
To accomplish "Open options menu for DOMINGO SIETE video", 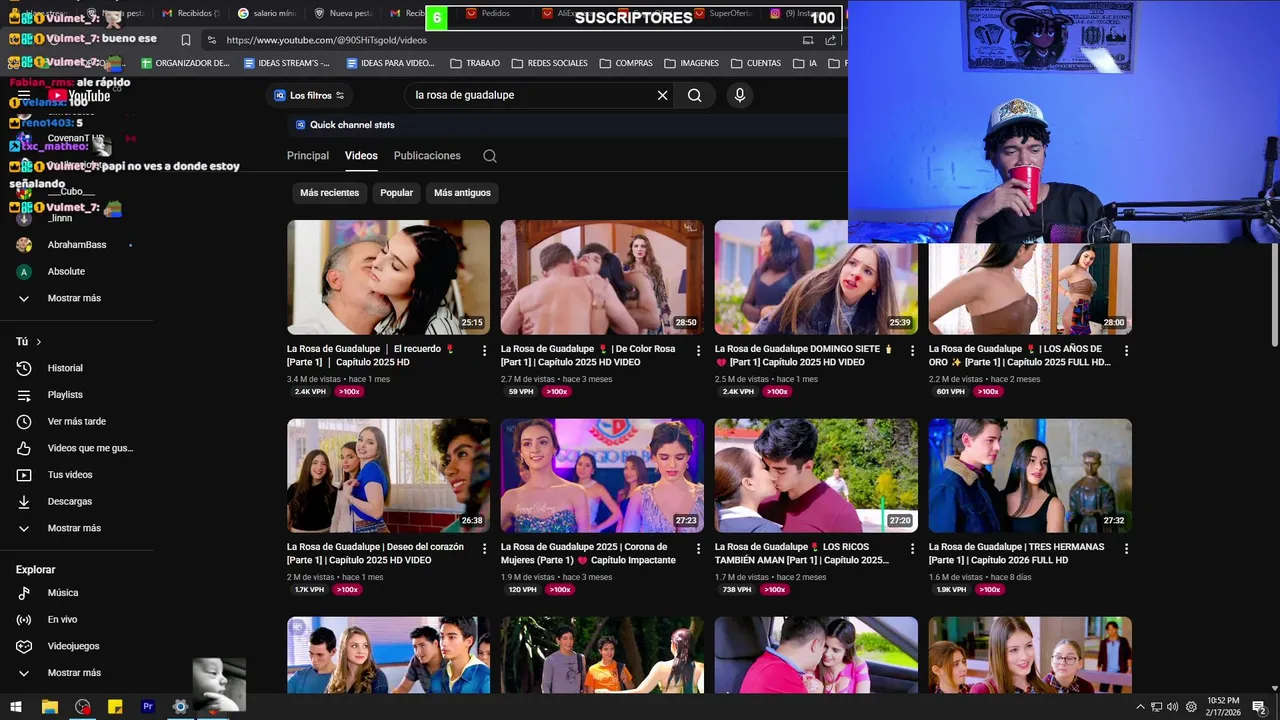I will (x=912, y=351).
